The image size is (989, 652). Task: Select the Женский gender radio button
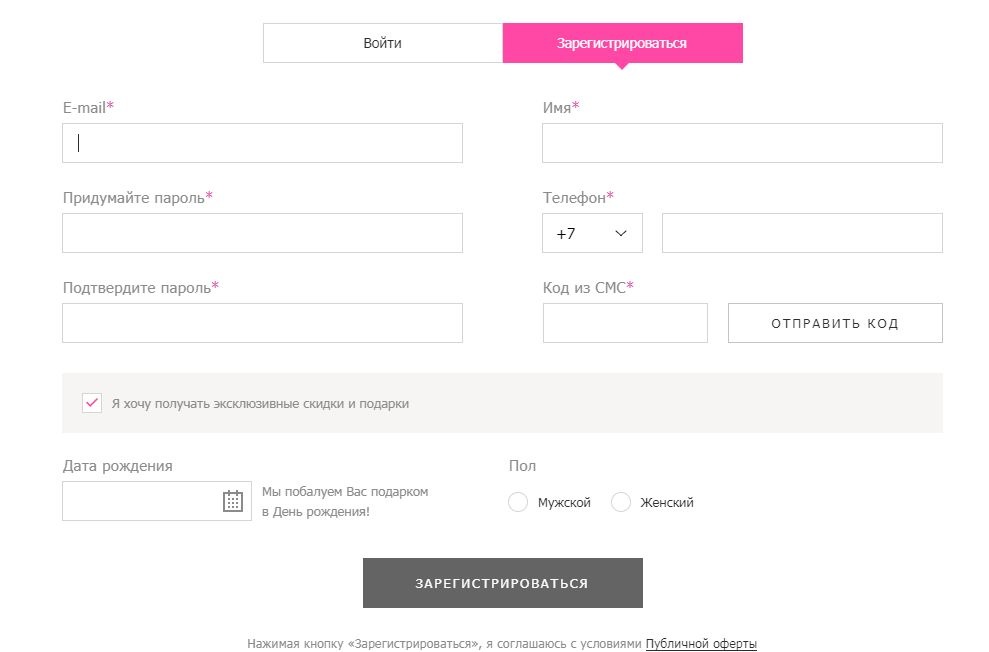pos(620,502)
